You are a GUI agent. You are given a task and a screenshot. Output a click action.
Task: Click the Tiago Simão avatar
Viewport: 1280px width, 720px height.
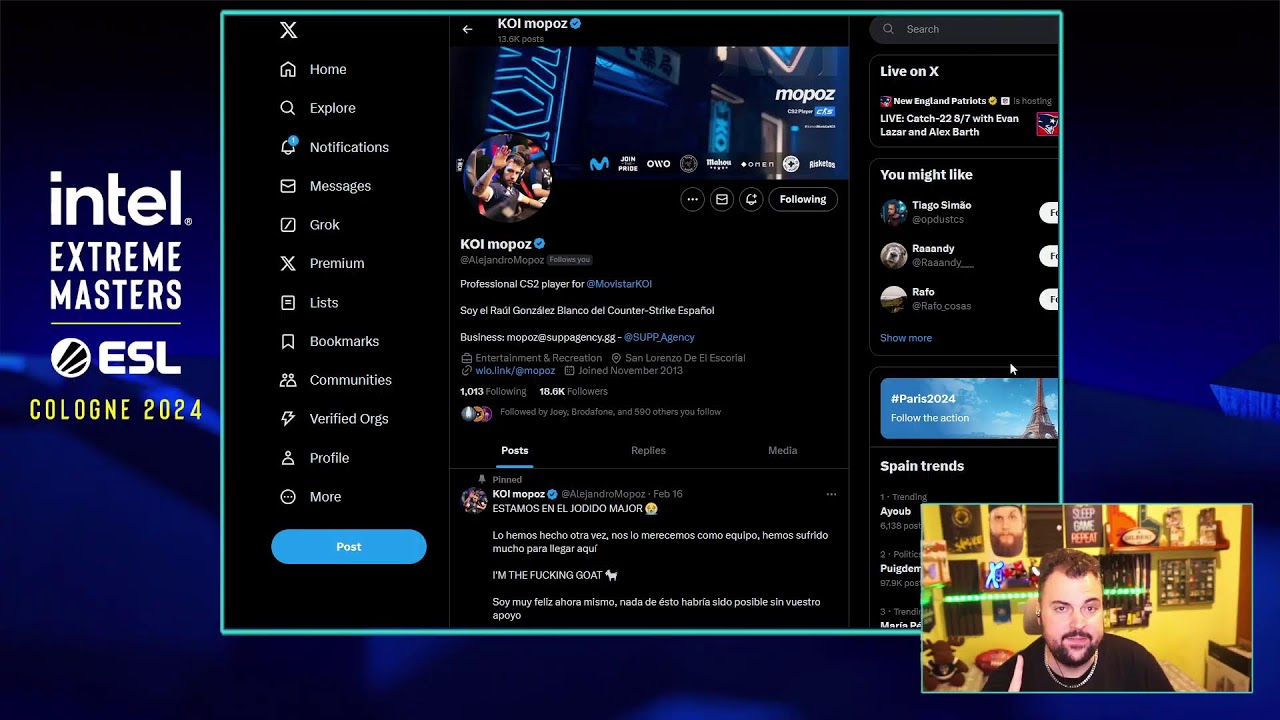893,212
